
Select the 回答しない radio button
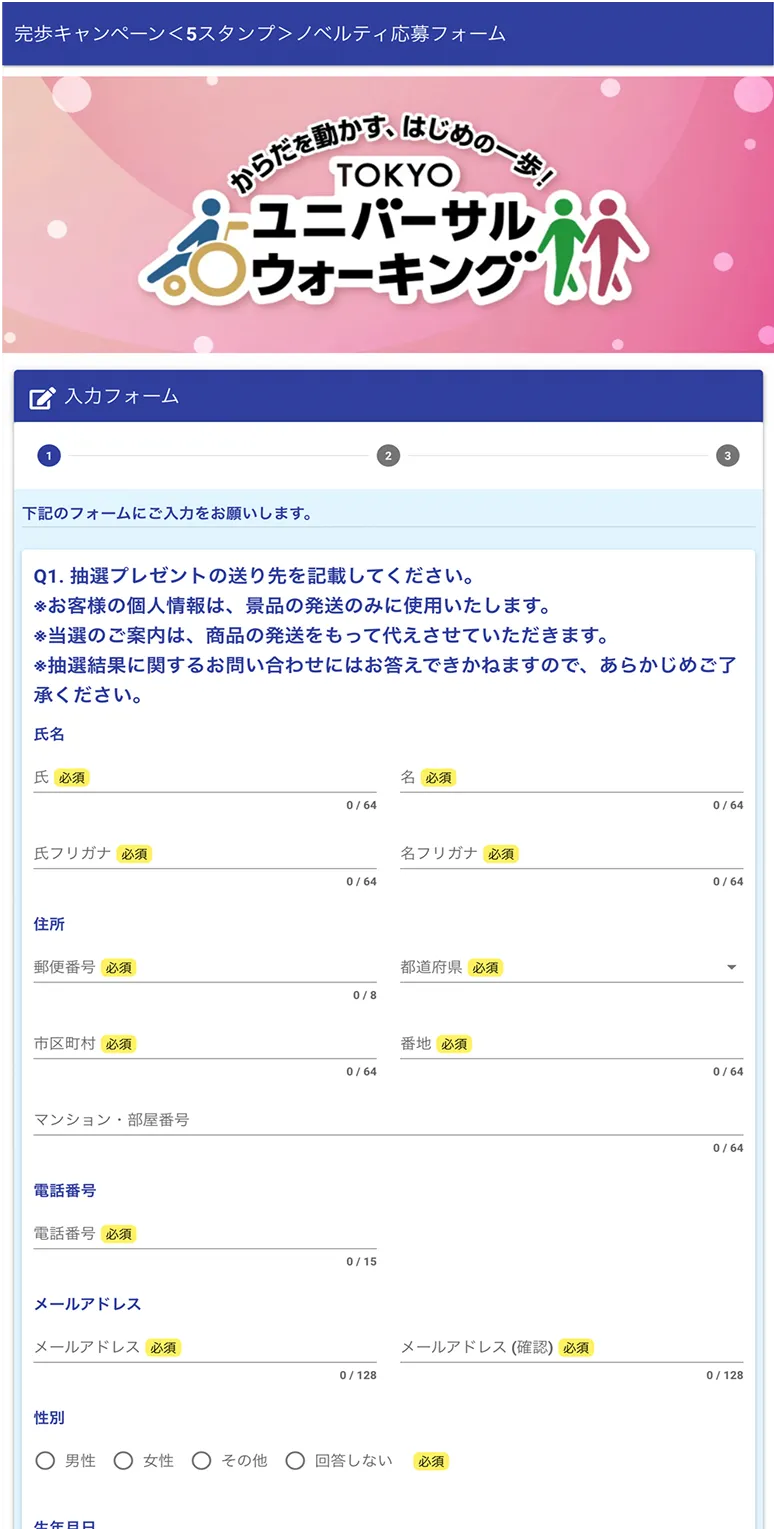295,1461
